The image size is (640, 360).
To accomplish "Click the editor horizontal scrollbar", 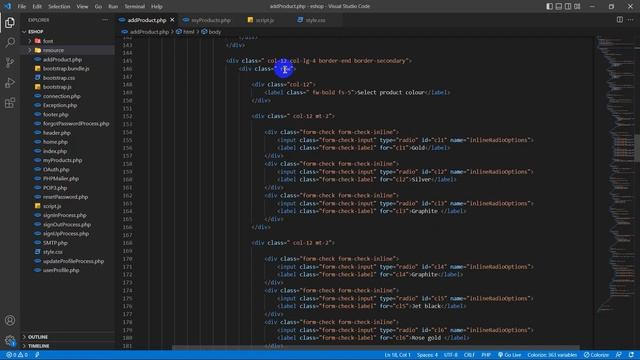I will [376, 348].
